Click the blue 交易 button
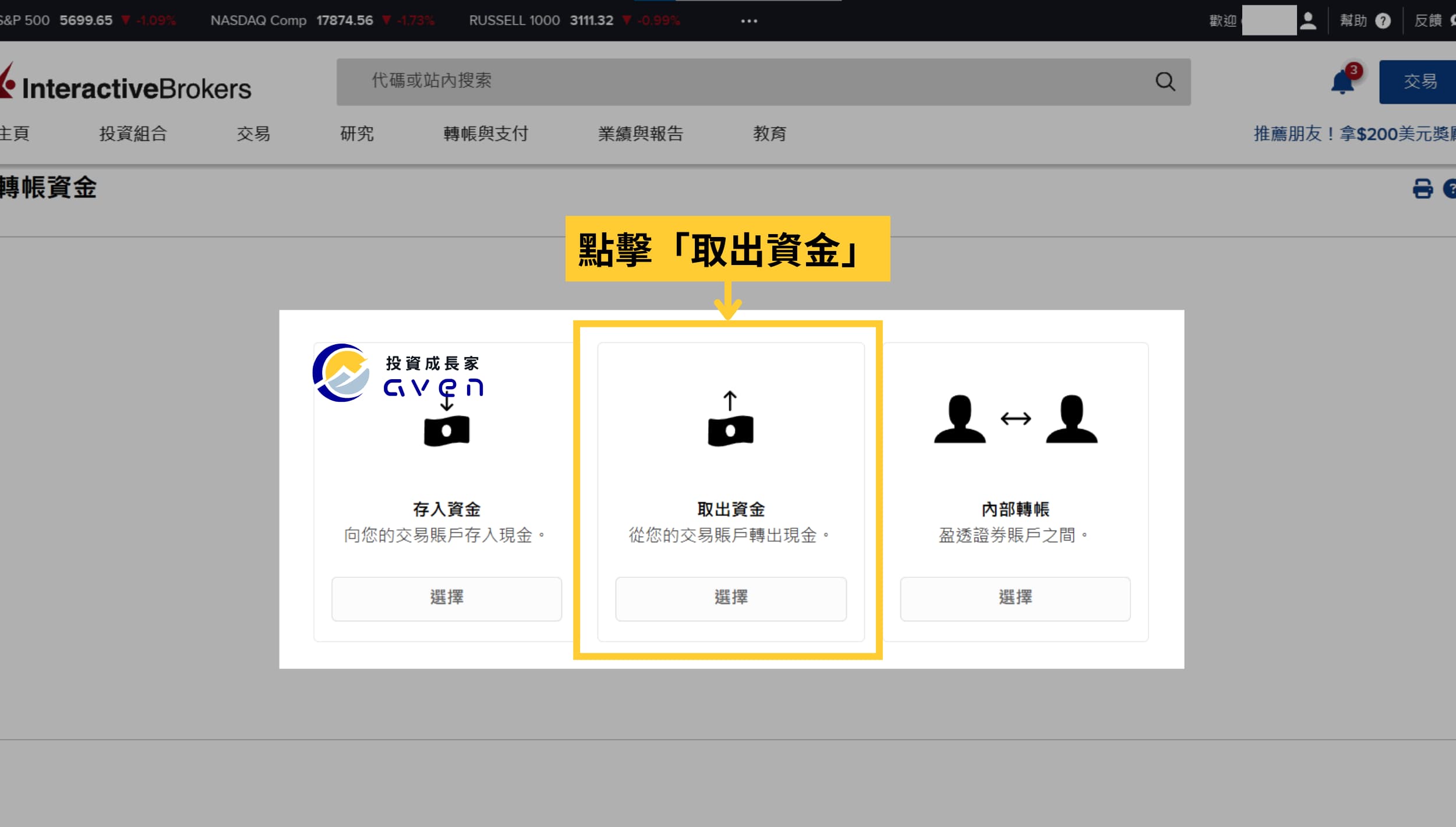 click(1419, 82)
